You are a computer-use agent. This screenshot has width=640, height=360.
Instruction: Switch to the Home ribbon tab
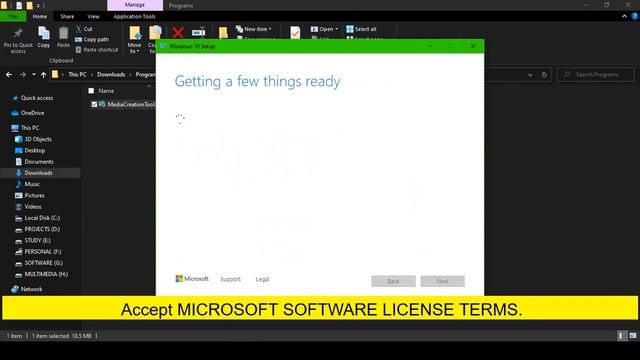(x=40, y=16)
